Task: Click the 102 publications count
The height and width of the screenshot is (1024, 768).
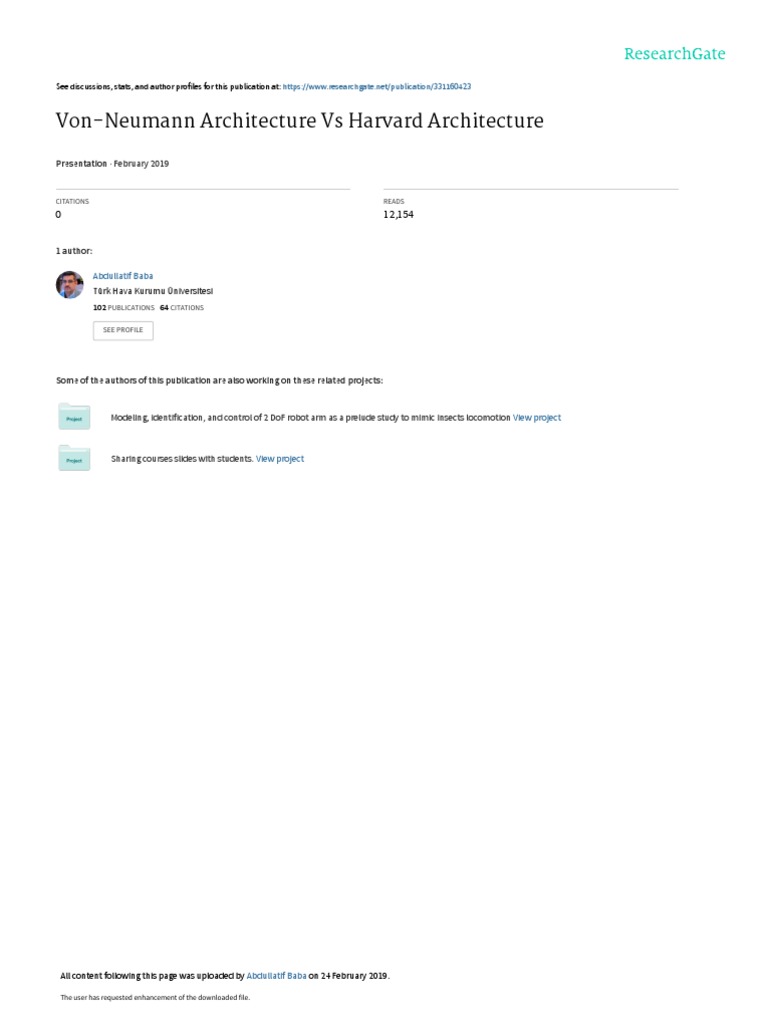Action: 123,308
